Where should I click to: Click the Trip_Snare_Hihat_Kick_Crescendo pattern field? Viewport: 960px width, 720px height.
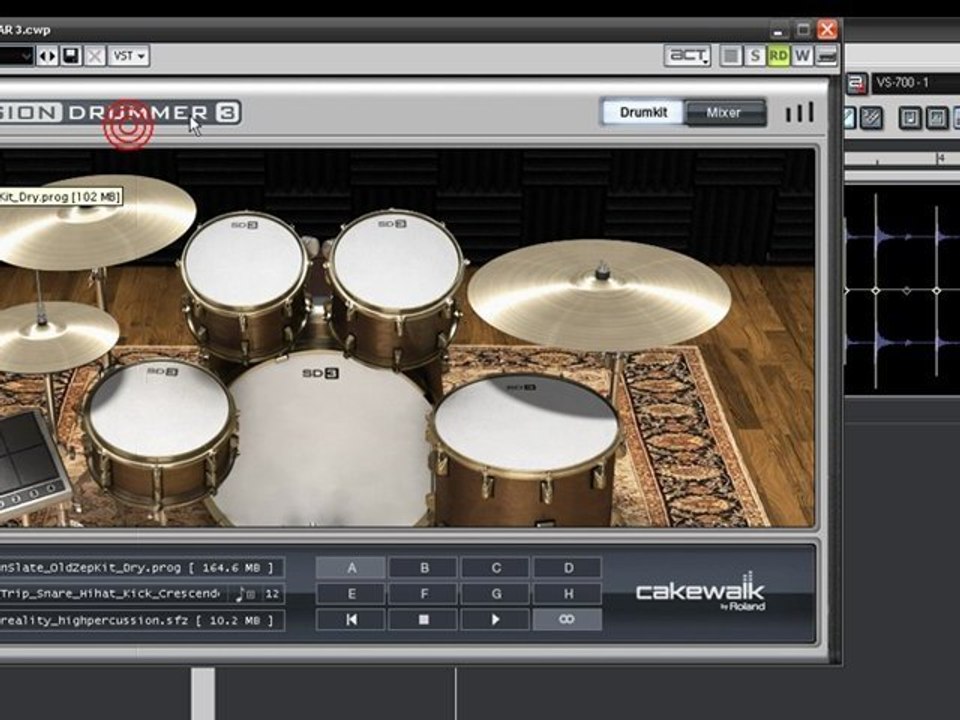(113, 593)
